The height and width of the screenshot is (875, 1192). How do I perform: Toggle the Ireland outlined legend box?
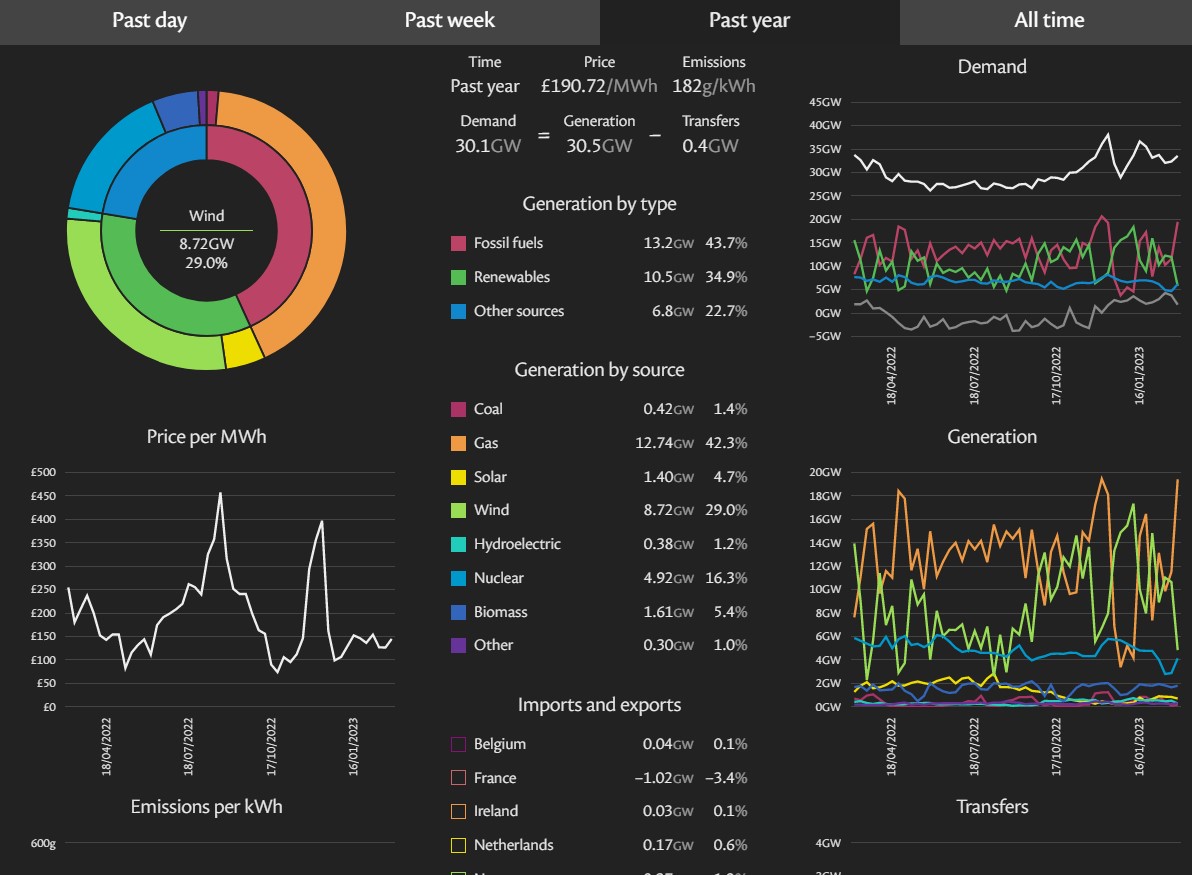pyautogui.click(x=459, y=811)
